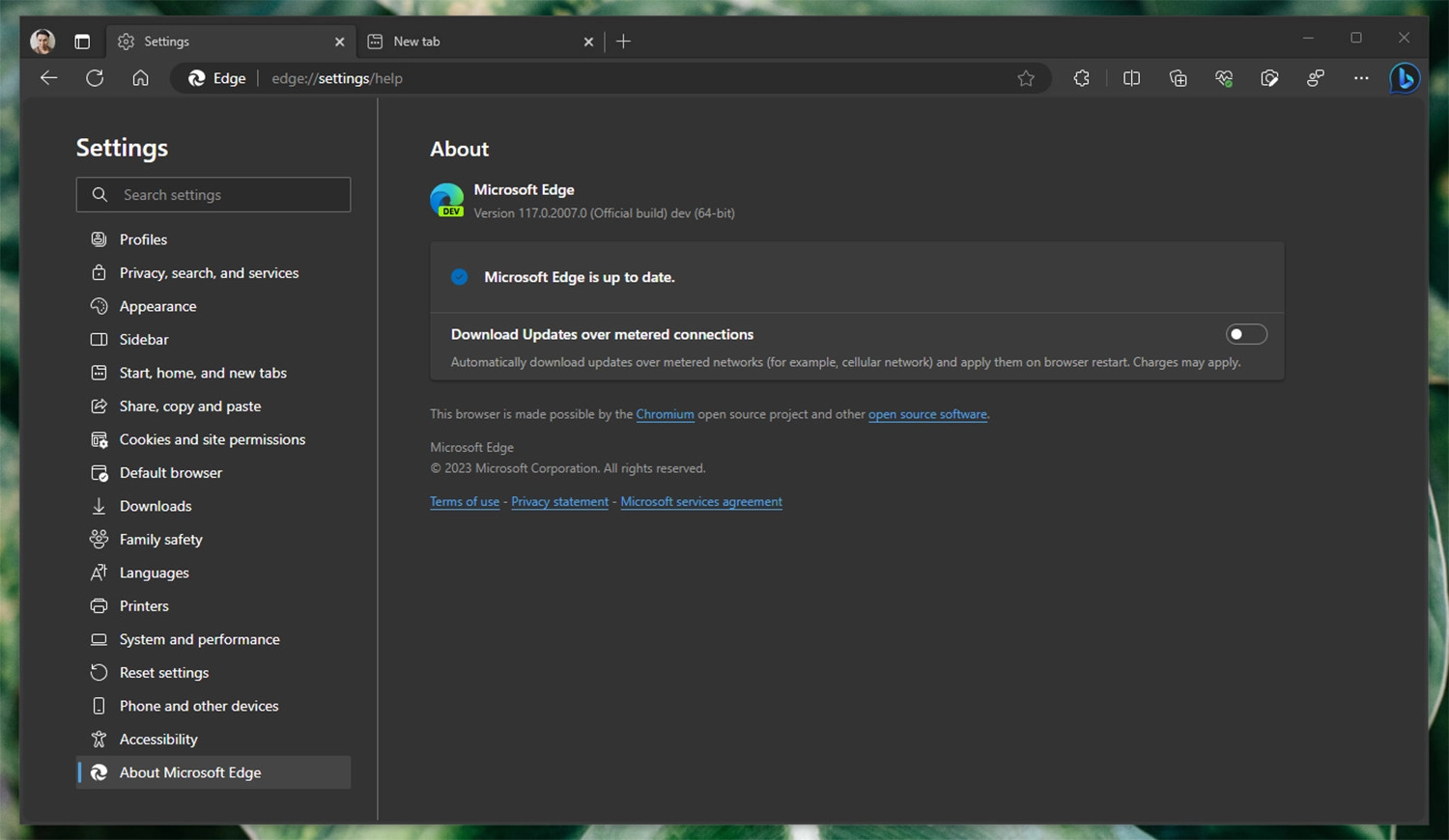The width and height of the screenshot is (1449, 840).
Task: Open the Profiles settings section
Action: 213,239
